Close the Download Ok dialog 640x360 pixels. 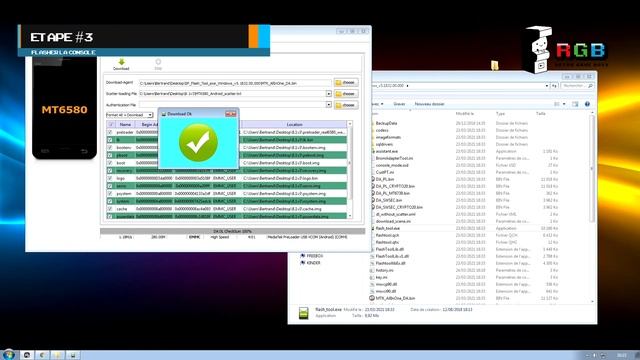[x=231, y=114]
